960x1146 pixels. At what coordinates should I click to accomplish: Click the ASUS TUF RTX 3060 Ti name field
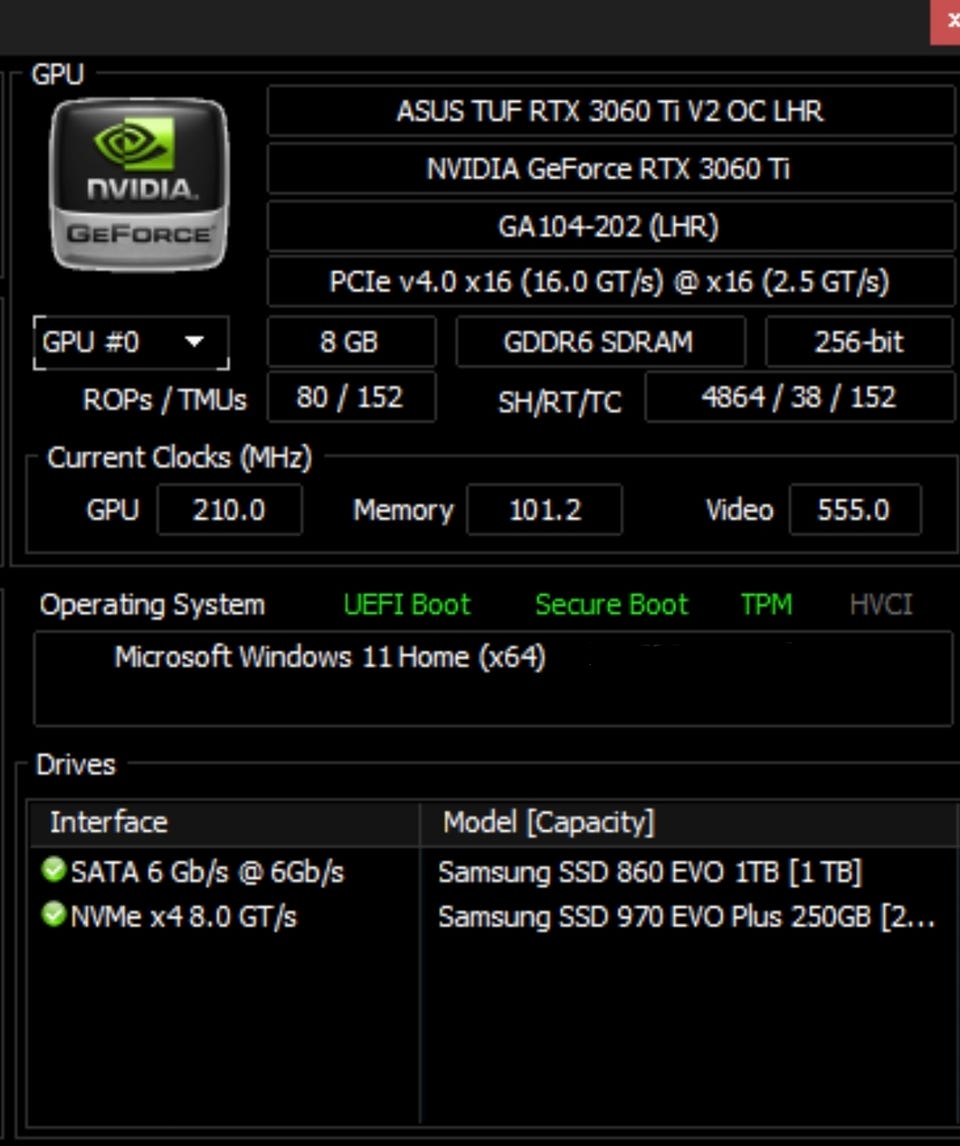pyautogui.click(x=610, y=111)
